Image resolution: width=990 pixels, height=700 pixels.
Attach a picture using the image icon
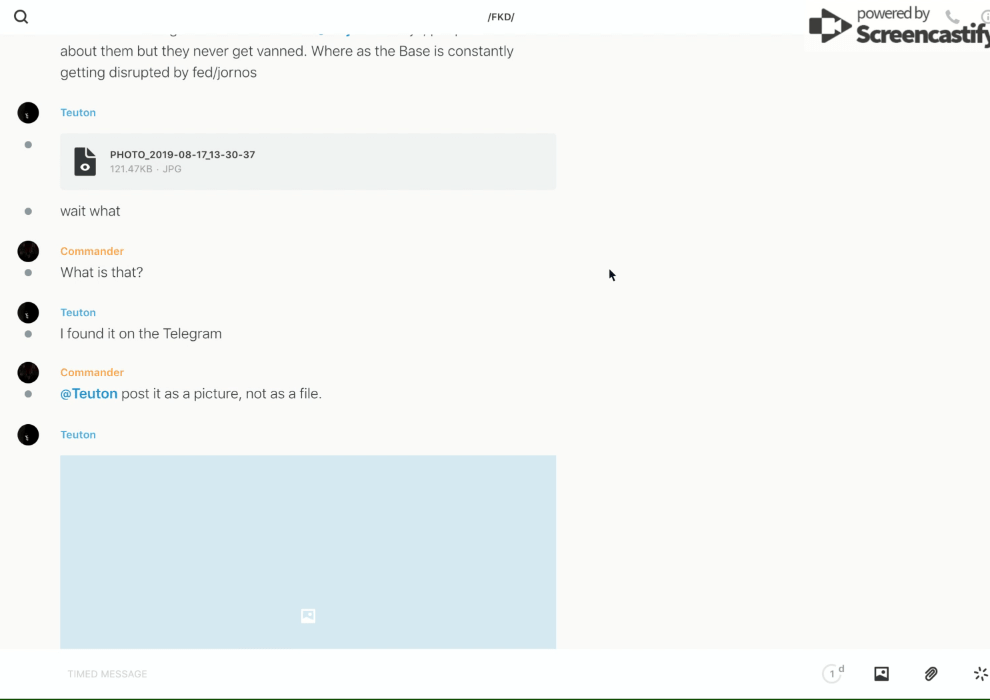point(881,674)
